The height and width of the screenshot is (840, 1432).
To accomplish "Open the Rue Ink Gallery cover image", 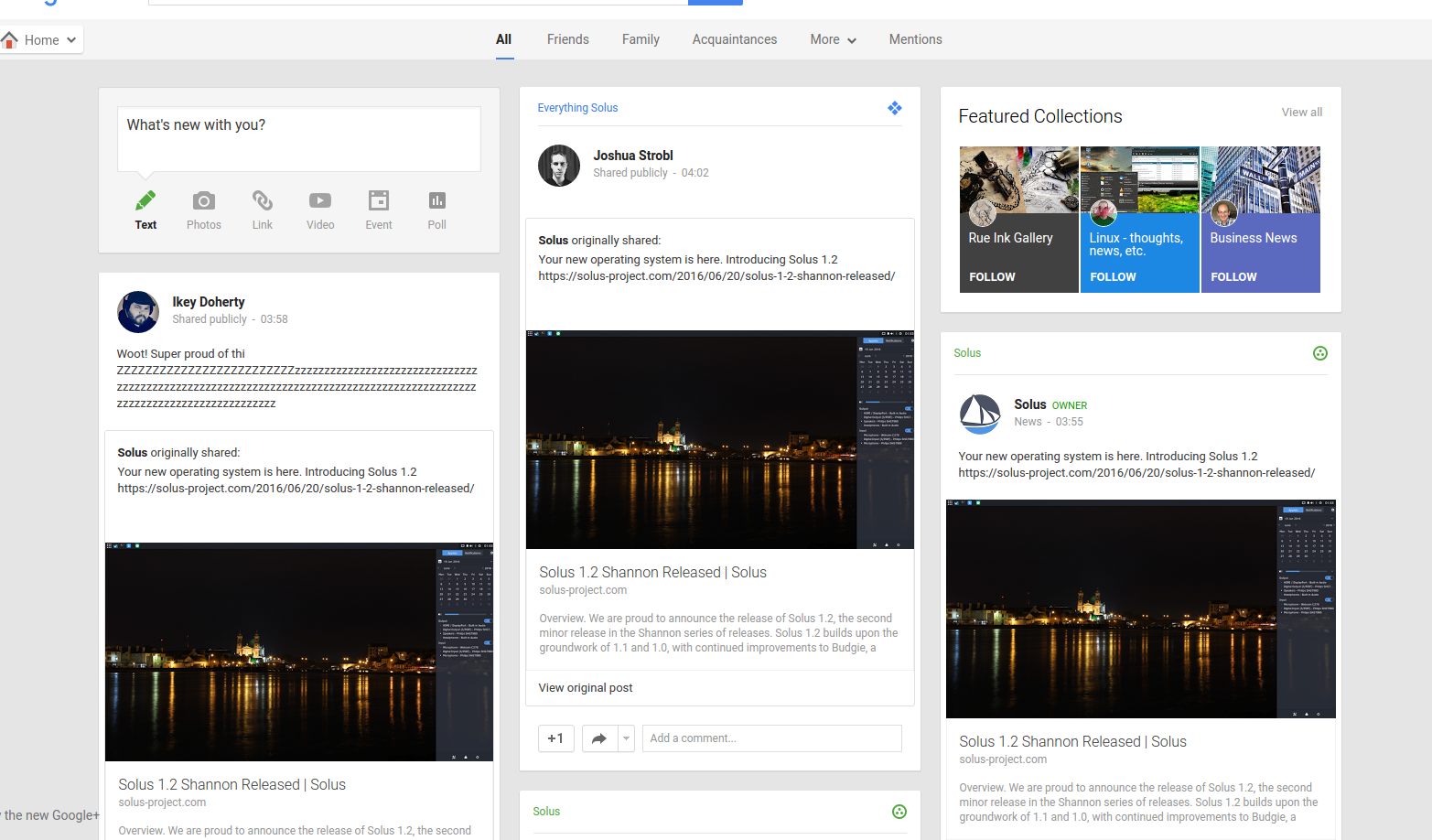I will 1019,179.
